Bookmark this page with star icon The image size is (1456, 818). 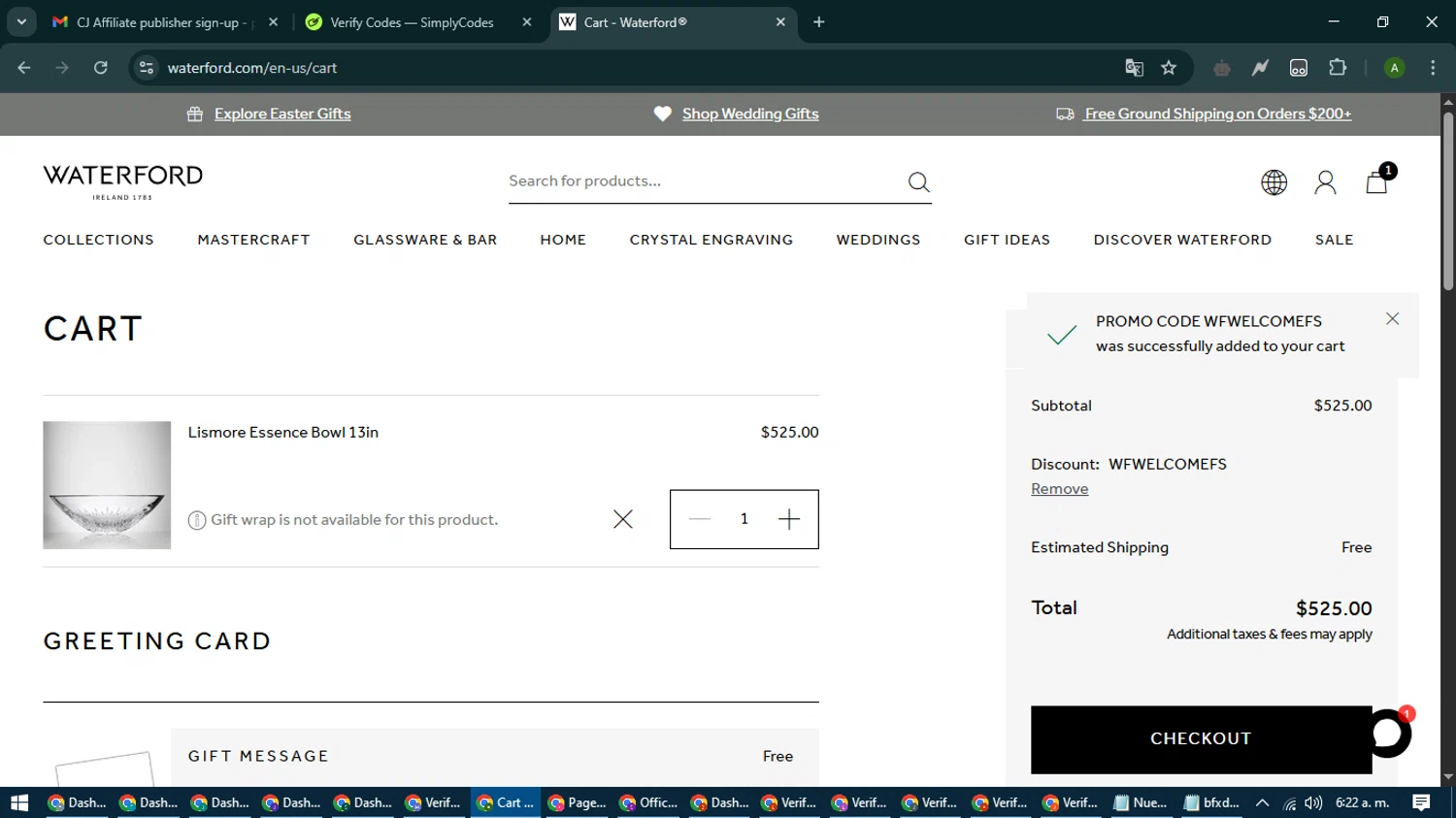1169,68
